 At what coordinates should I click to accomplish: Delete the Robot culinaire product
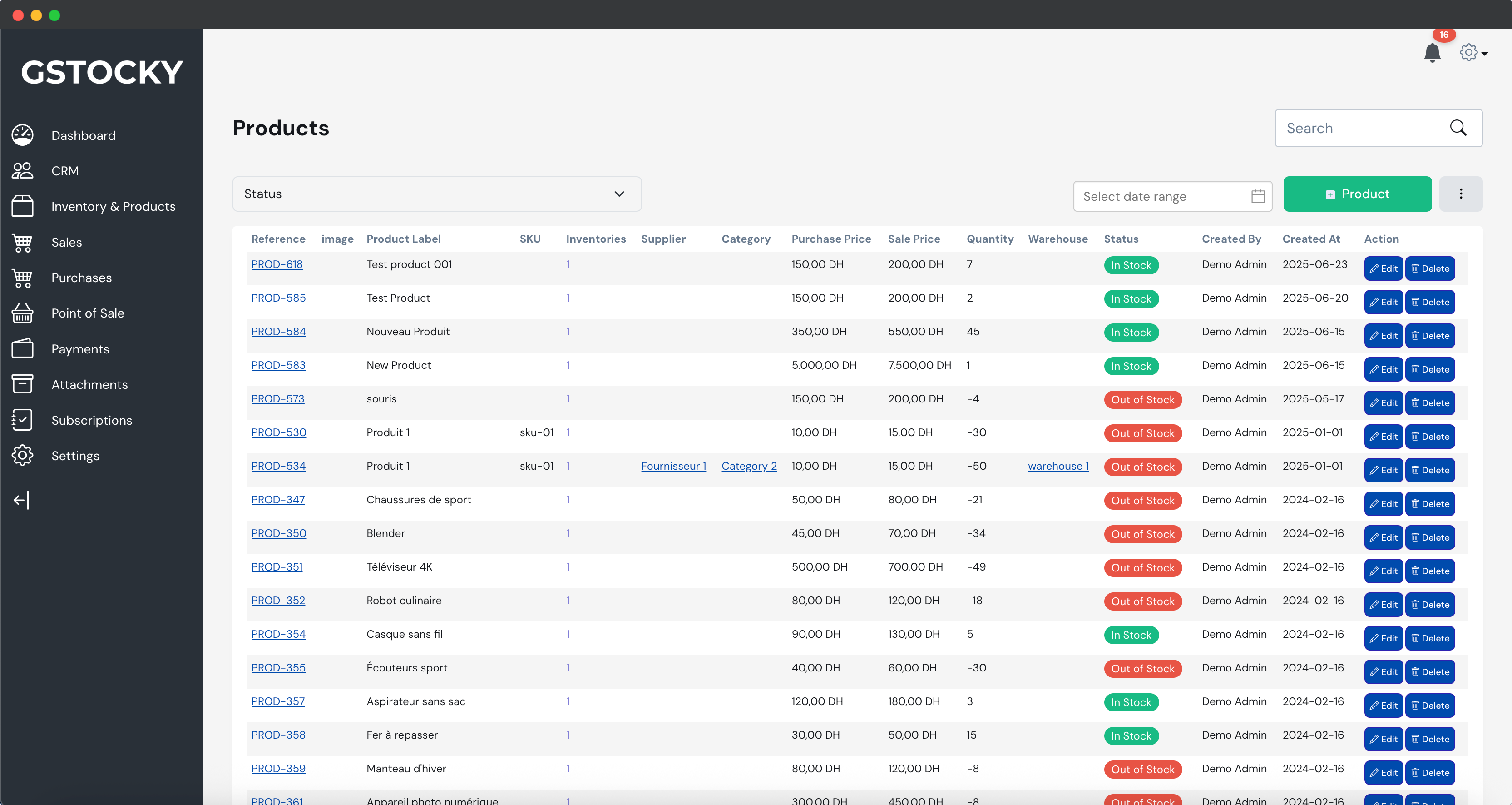coord(1430,605)
